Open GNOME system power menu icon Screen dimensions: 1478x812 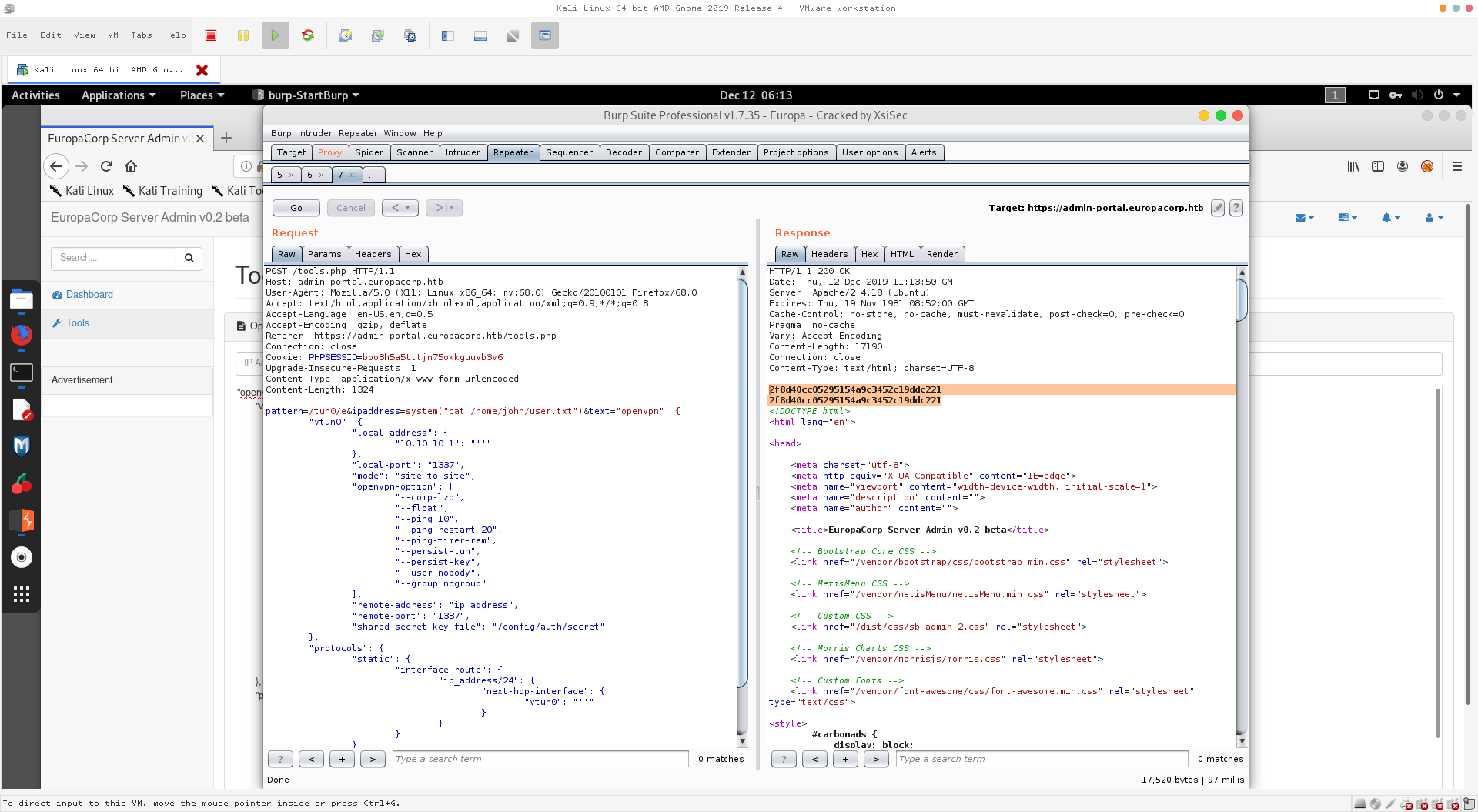(x=1438, y=95)
